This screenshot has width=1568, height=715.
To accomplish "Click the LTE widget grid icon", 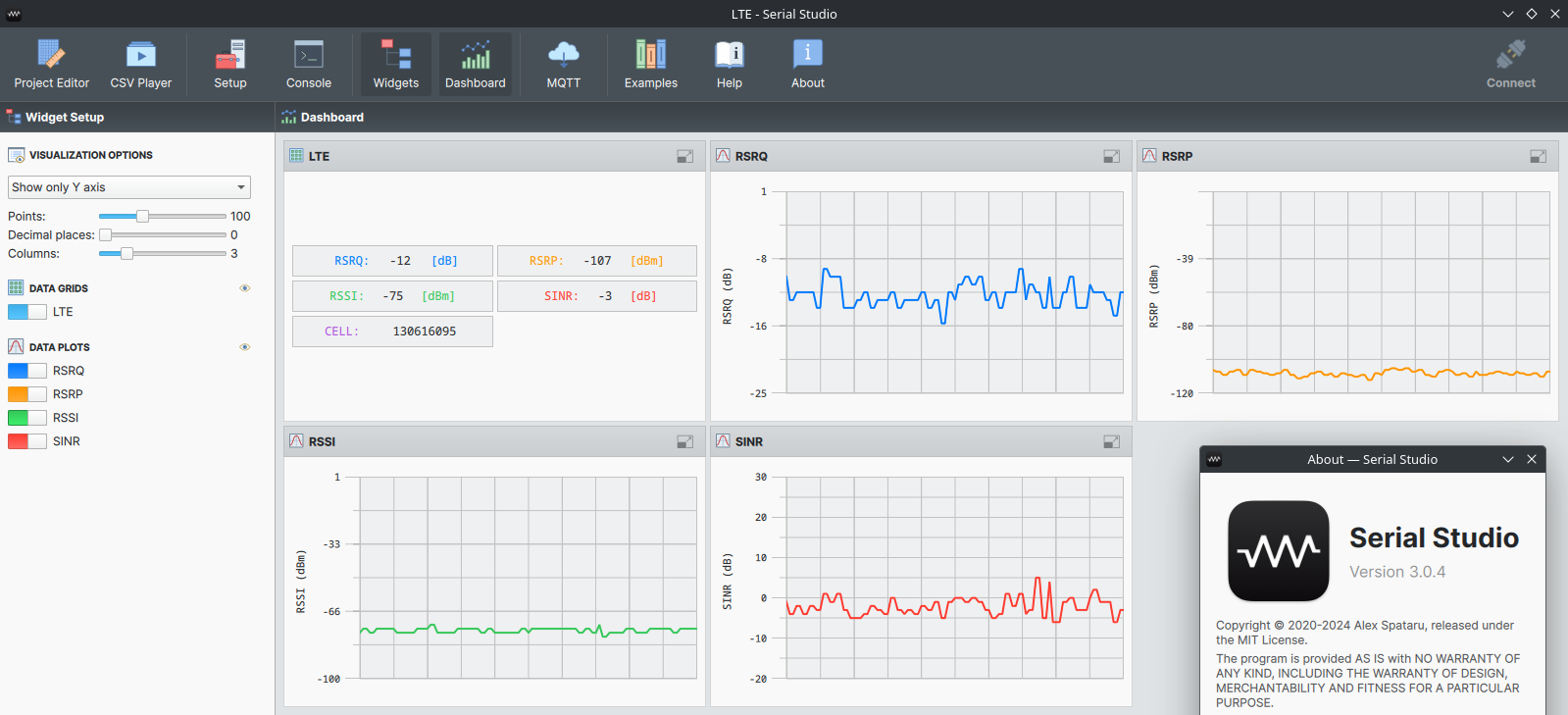I will (296, 155).
